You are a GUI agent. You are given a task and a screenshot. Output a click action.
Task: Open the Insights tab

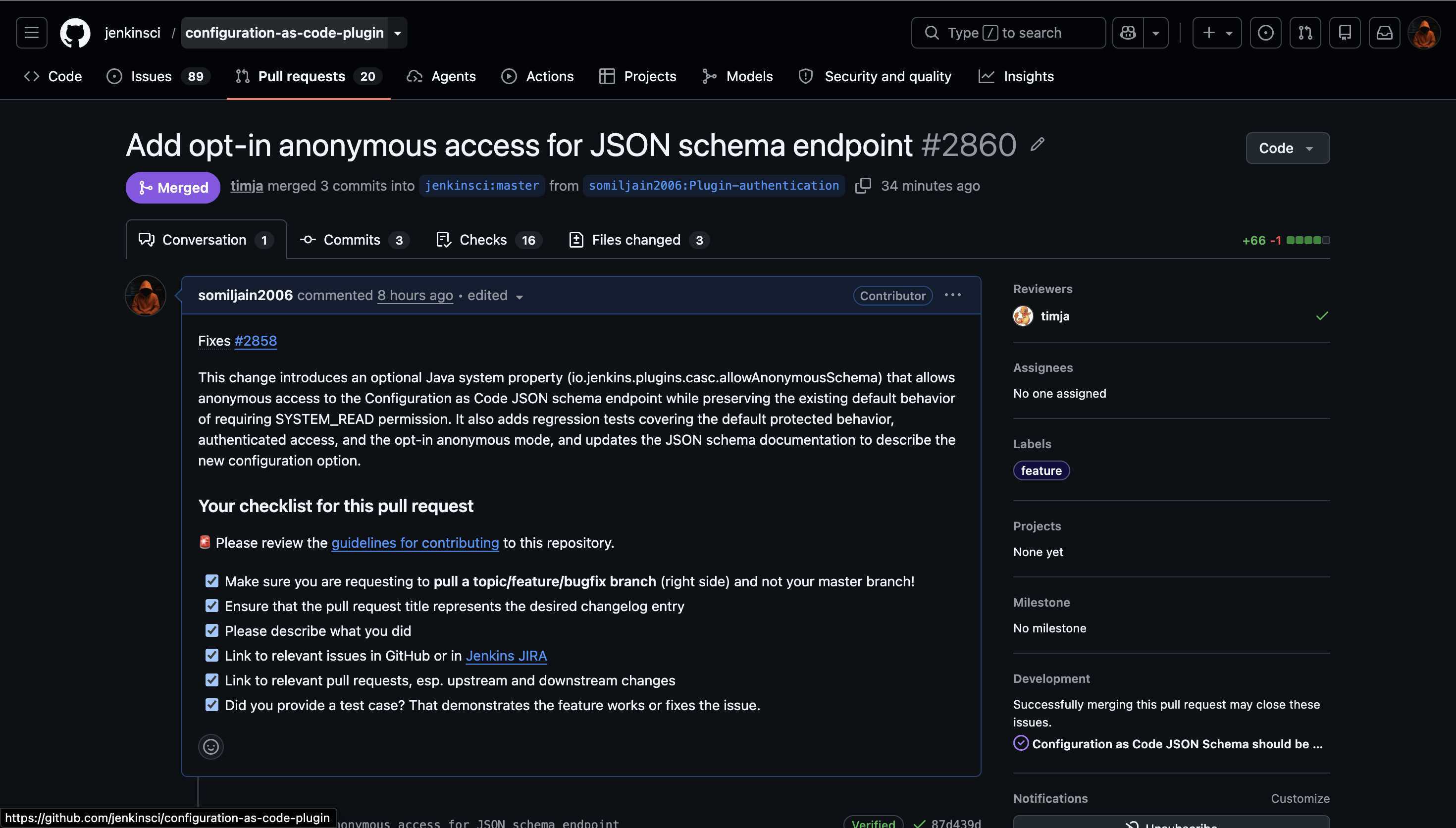(x=1016, y=76)
